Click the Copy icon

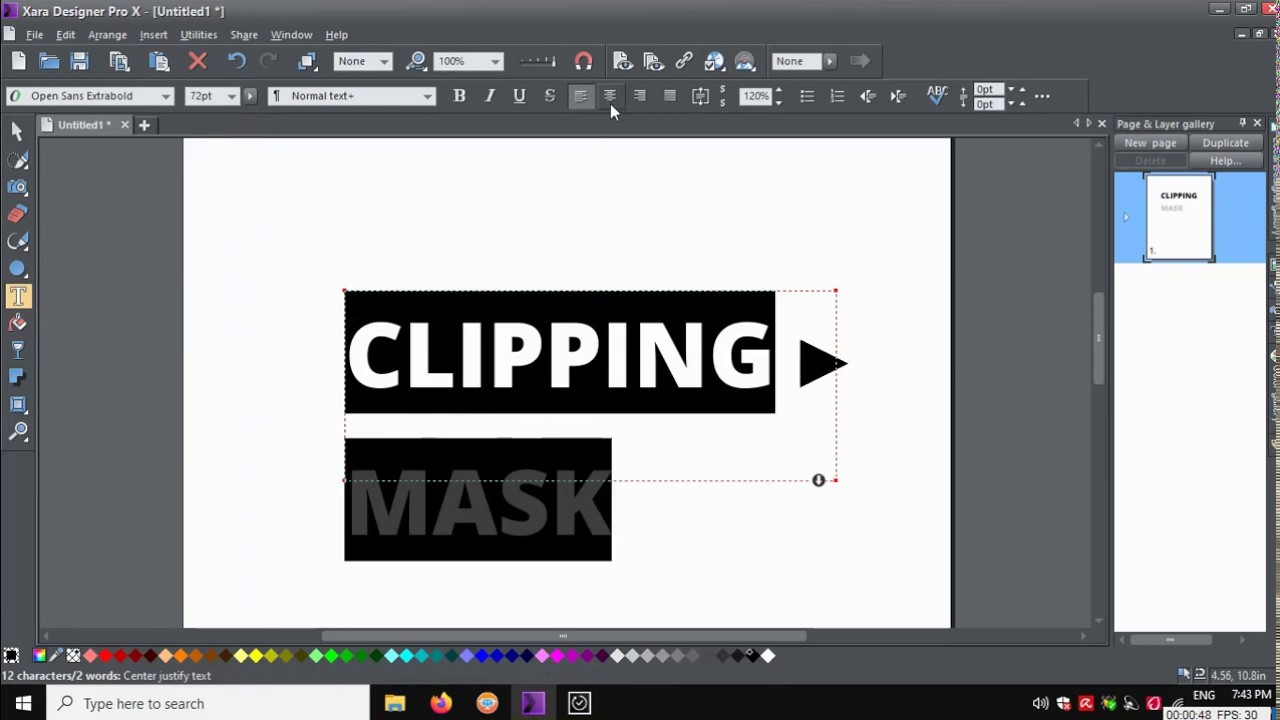click(x=119, y=61)
